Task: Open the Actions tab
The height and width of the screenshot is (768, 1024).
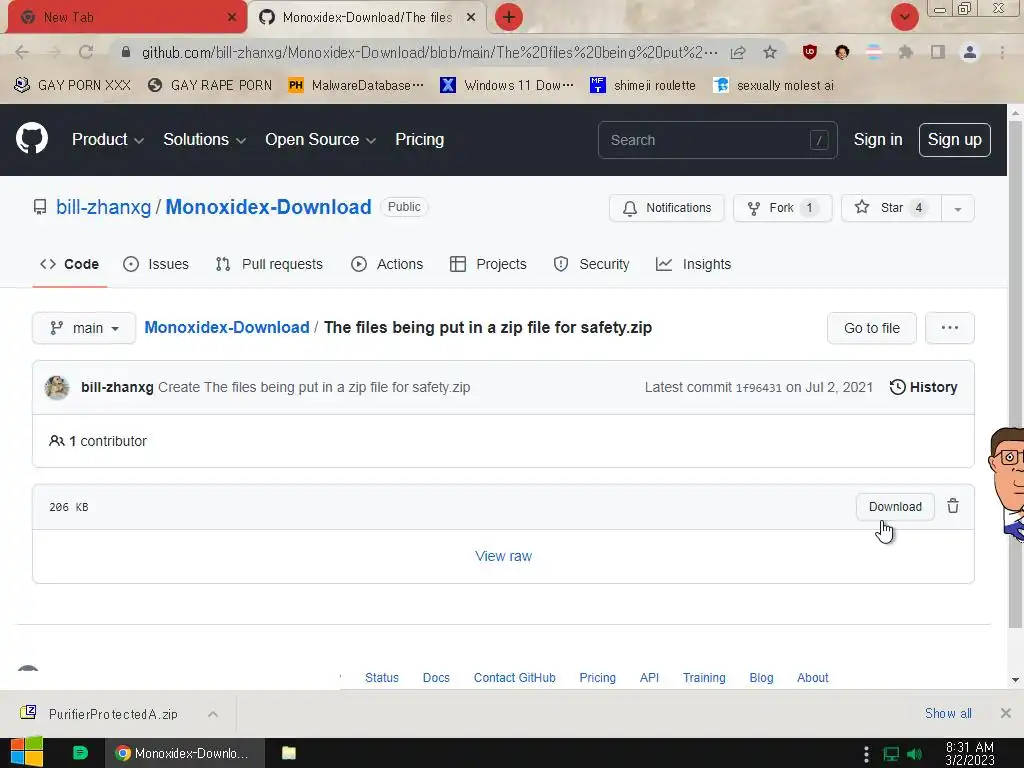Action: tap(387, 264)
